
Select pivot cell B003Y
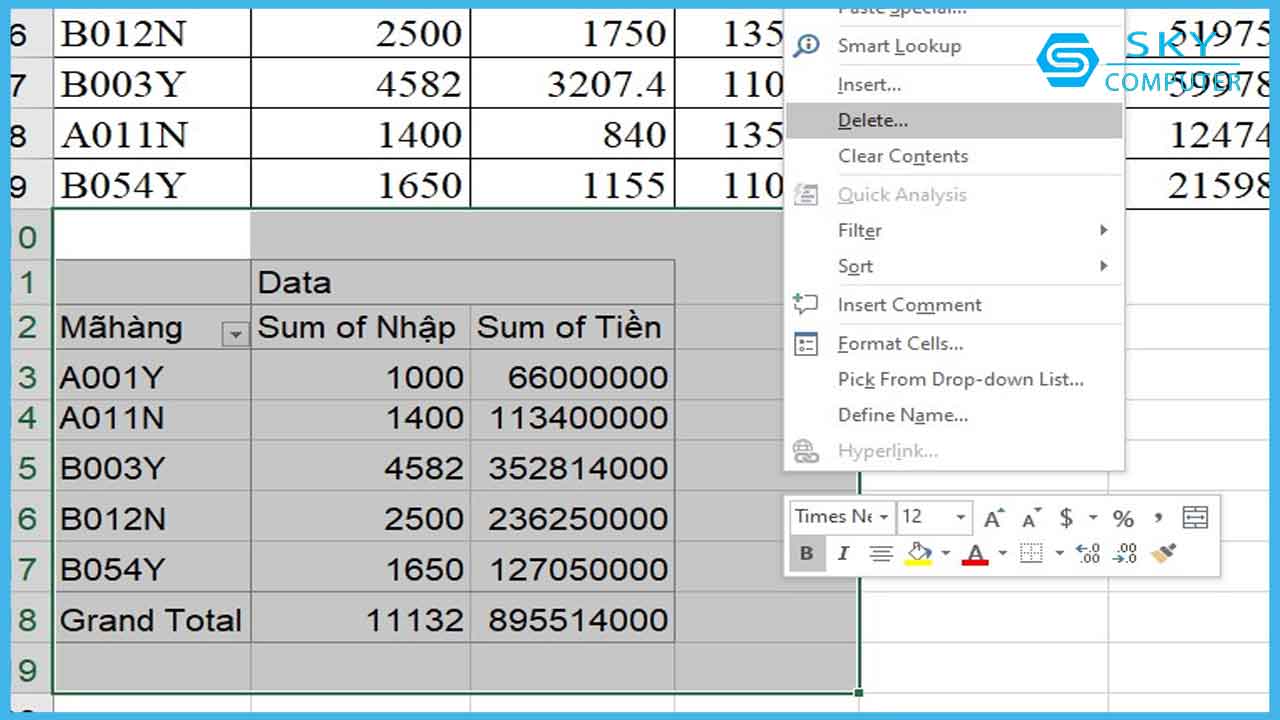point(152,467)
